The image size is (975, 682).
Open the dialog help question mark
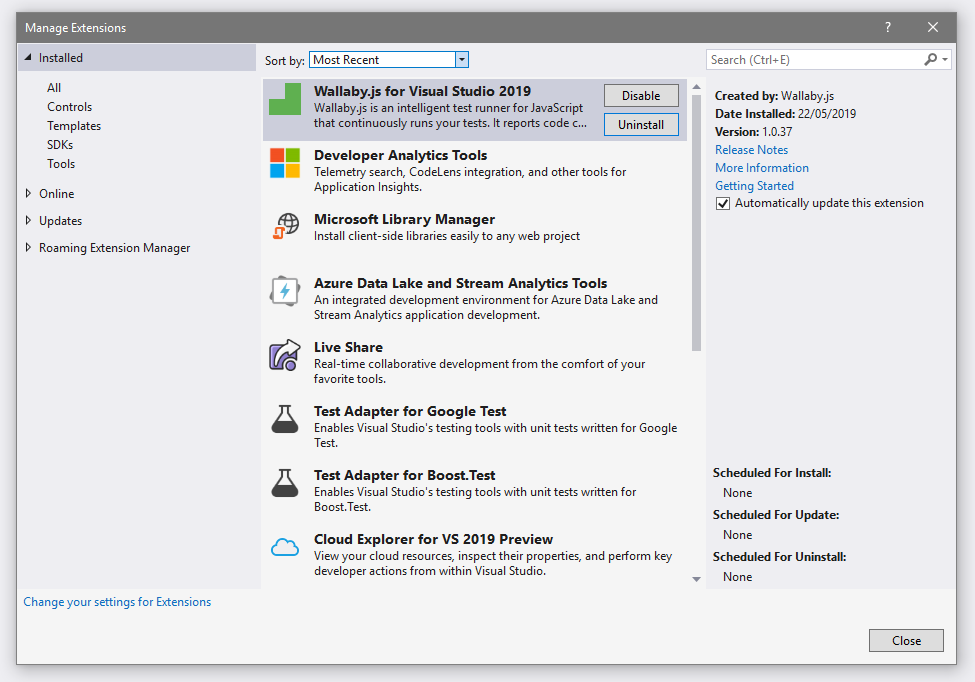point(888,27)
